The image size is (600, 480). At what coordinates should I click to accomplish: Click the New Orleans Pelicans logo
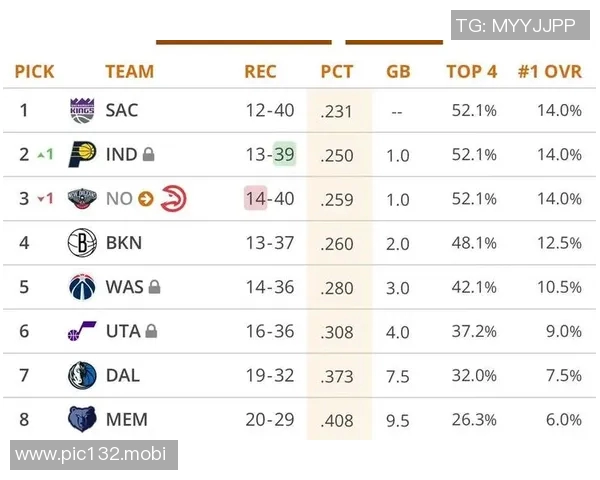pos(82,199)
